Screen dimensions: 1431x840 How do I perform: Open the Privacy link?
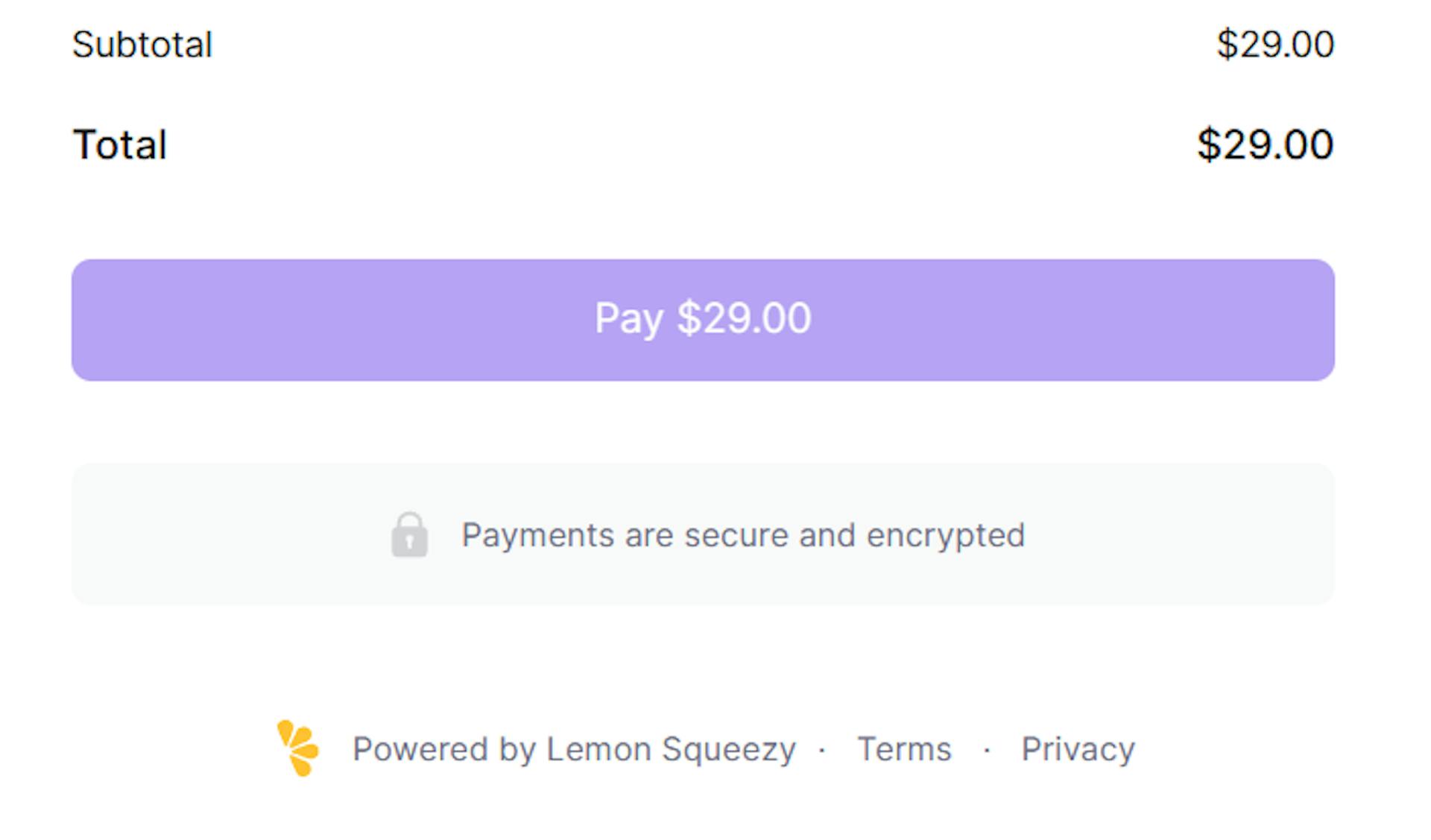click(1078, 749)
